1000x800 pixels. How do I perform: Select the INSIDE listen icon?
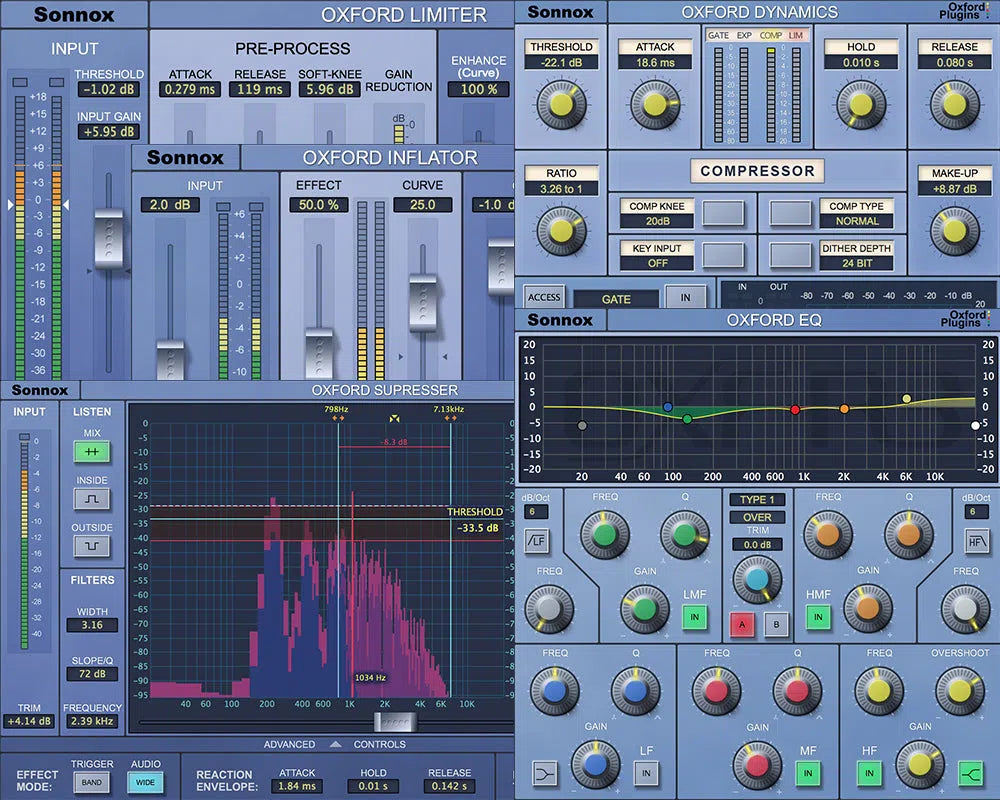tap(92, 497)
